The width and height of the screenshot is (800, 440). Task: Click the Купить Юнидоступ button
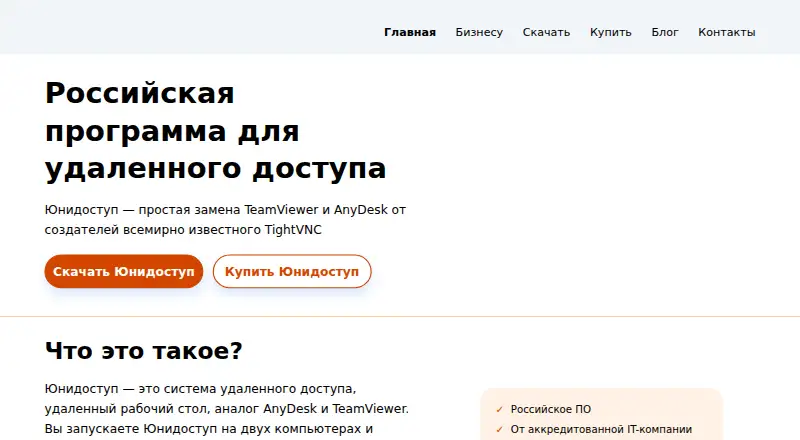[292, 272]
